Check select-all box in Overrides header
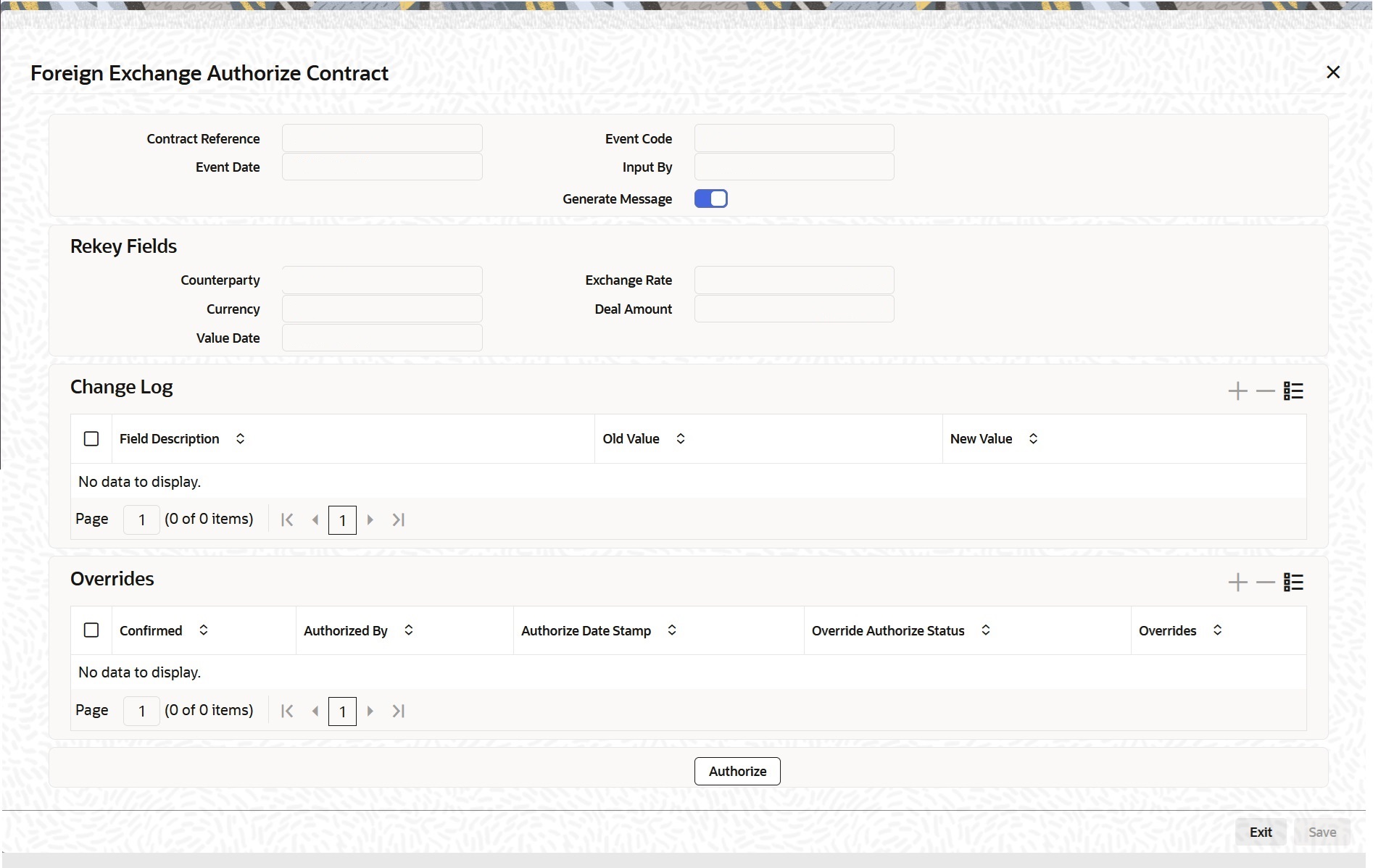Screen dimensions: 1394x868 (x=91, y=630)
